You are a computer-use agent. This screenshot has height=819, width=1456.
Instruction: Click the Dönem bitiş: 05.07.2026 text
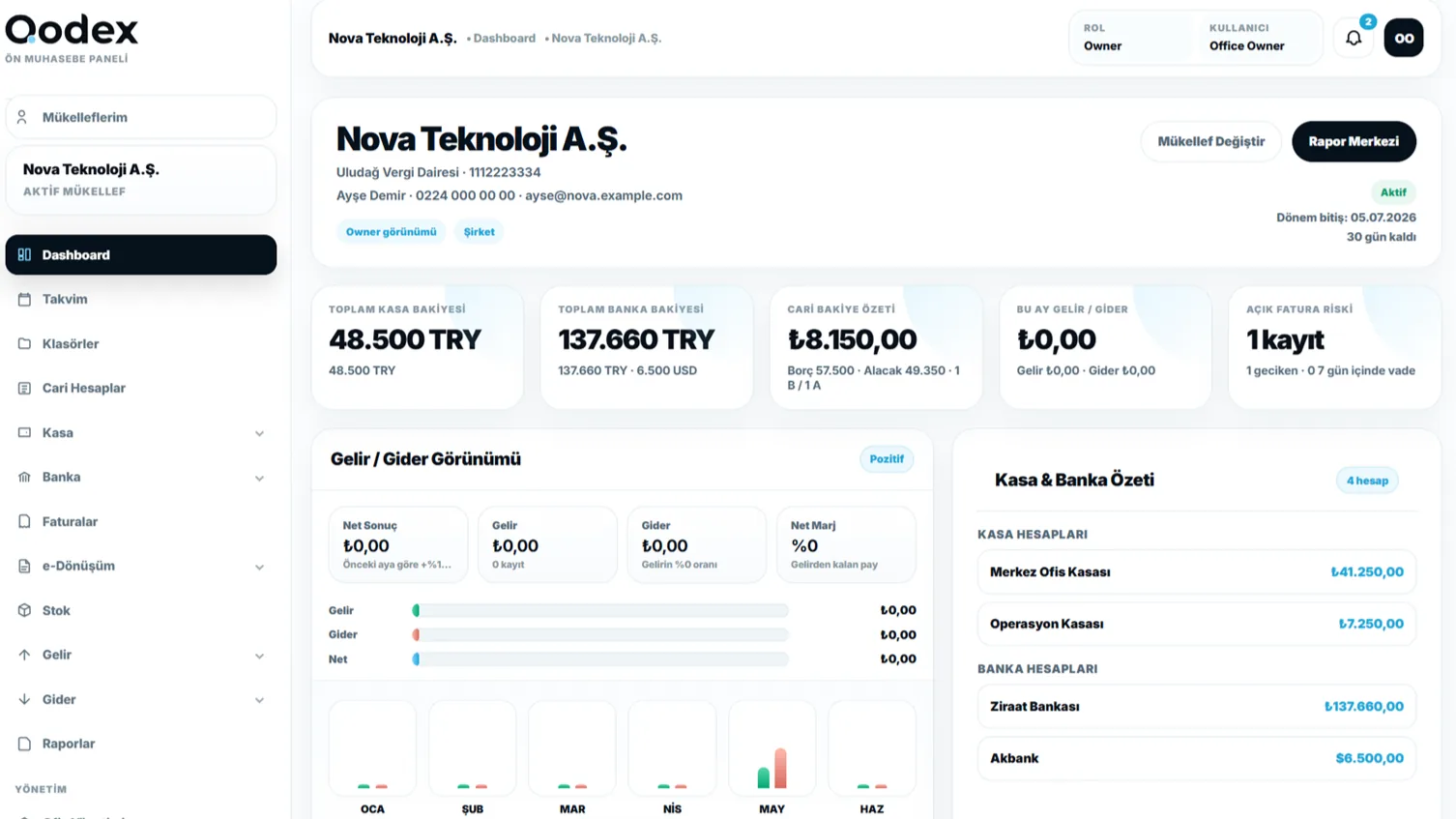click(1346, 218)
